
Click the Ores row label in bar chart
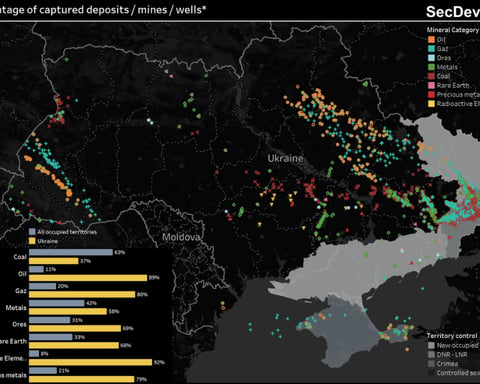19,324
